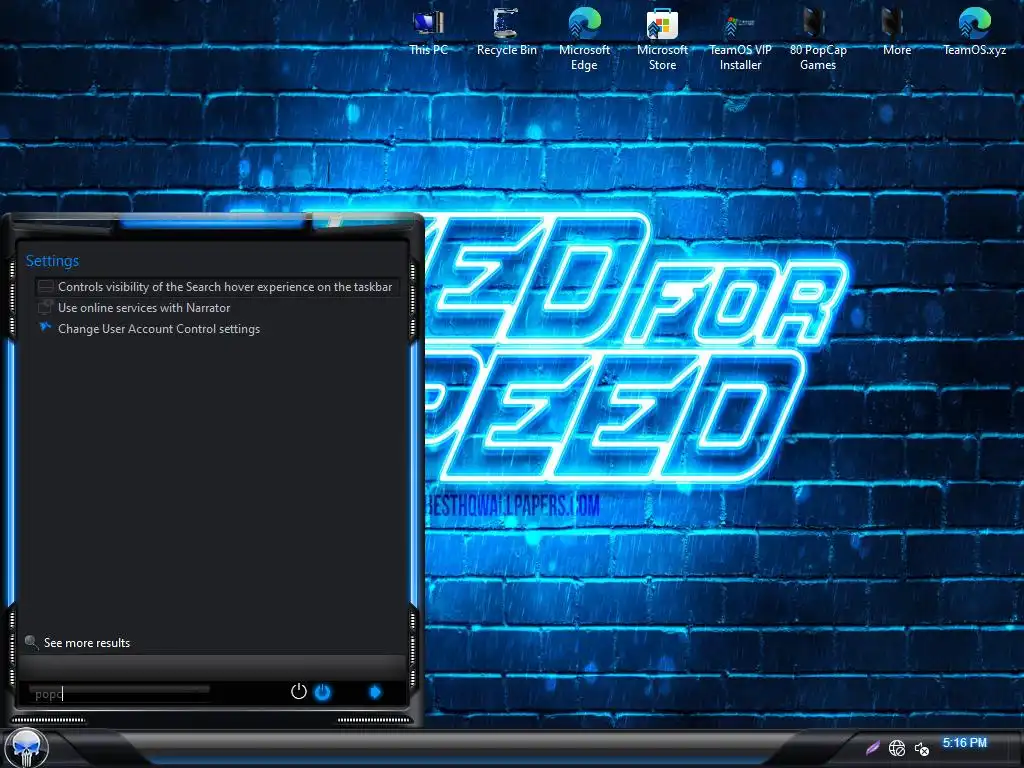Select TeamOS VIP Installer icon
The height and width of the screenshot is (768, 1024).
point(740,38)
